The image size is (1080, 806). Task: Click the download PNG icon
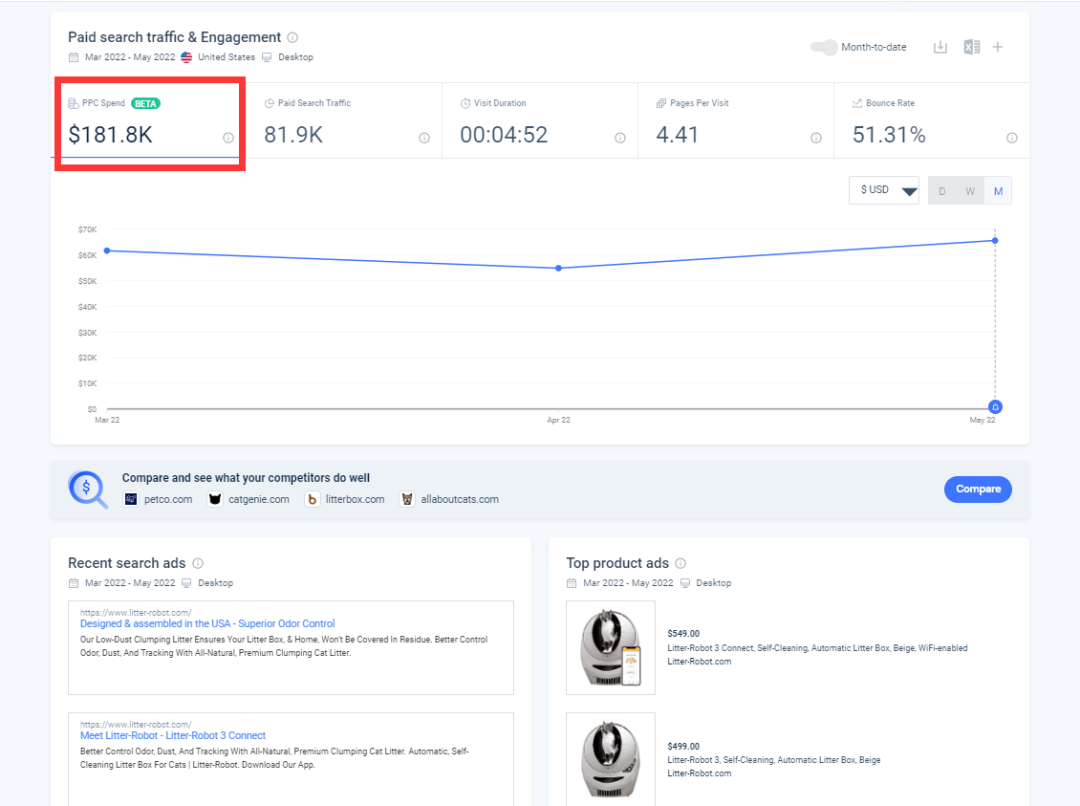coord(940,47)
